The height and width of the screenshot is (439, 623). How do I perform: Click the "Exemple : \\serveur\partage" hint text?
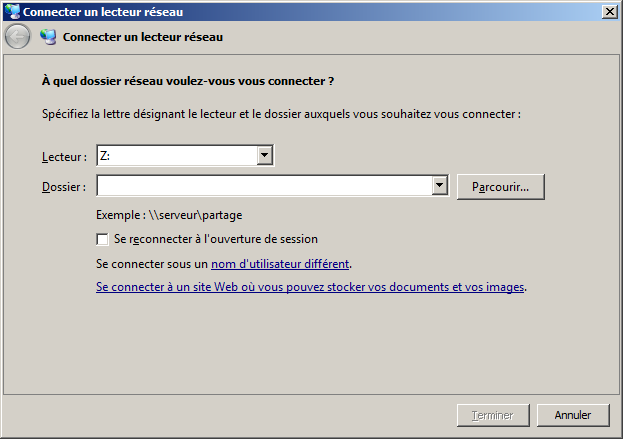point(169,215)
